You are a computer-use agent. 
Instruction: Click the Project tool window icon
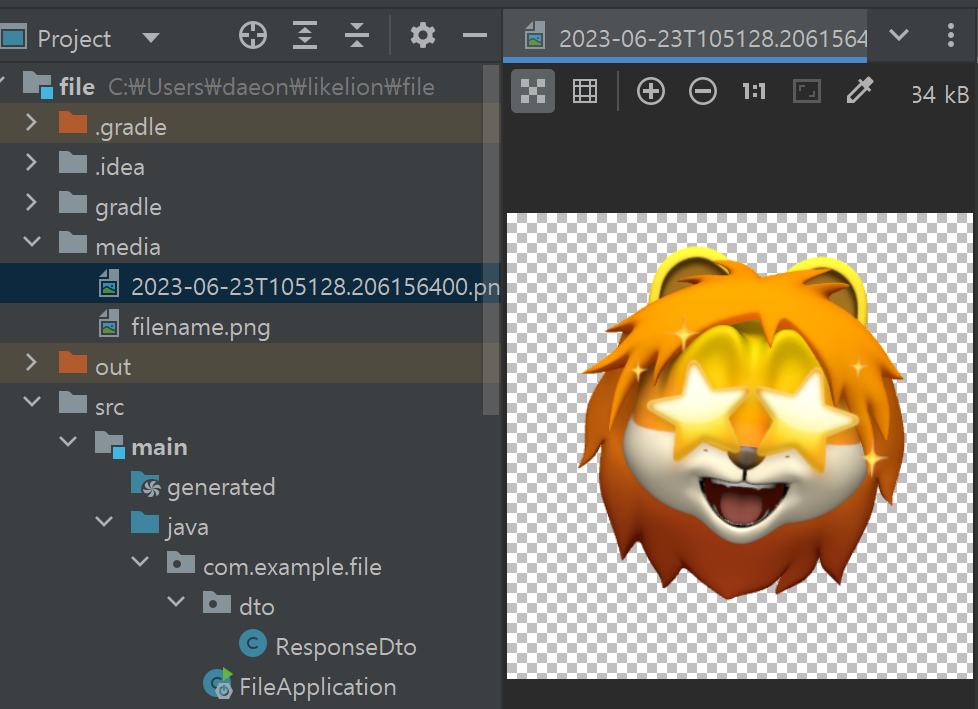pos(13,36)
